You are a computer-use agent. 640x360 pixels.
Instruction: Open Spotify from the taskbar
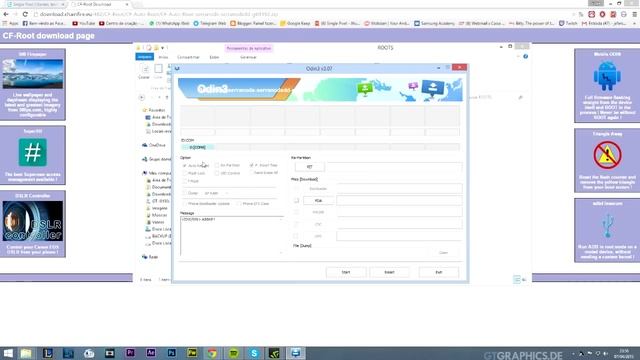(x=233, y=353)
